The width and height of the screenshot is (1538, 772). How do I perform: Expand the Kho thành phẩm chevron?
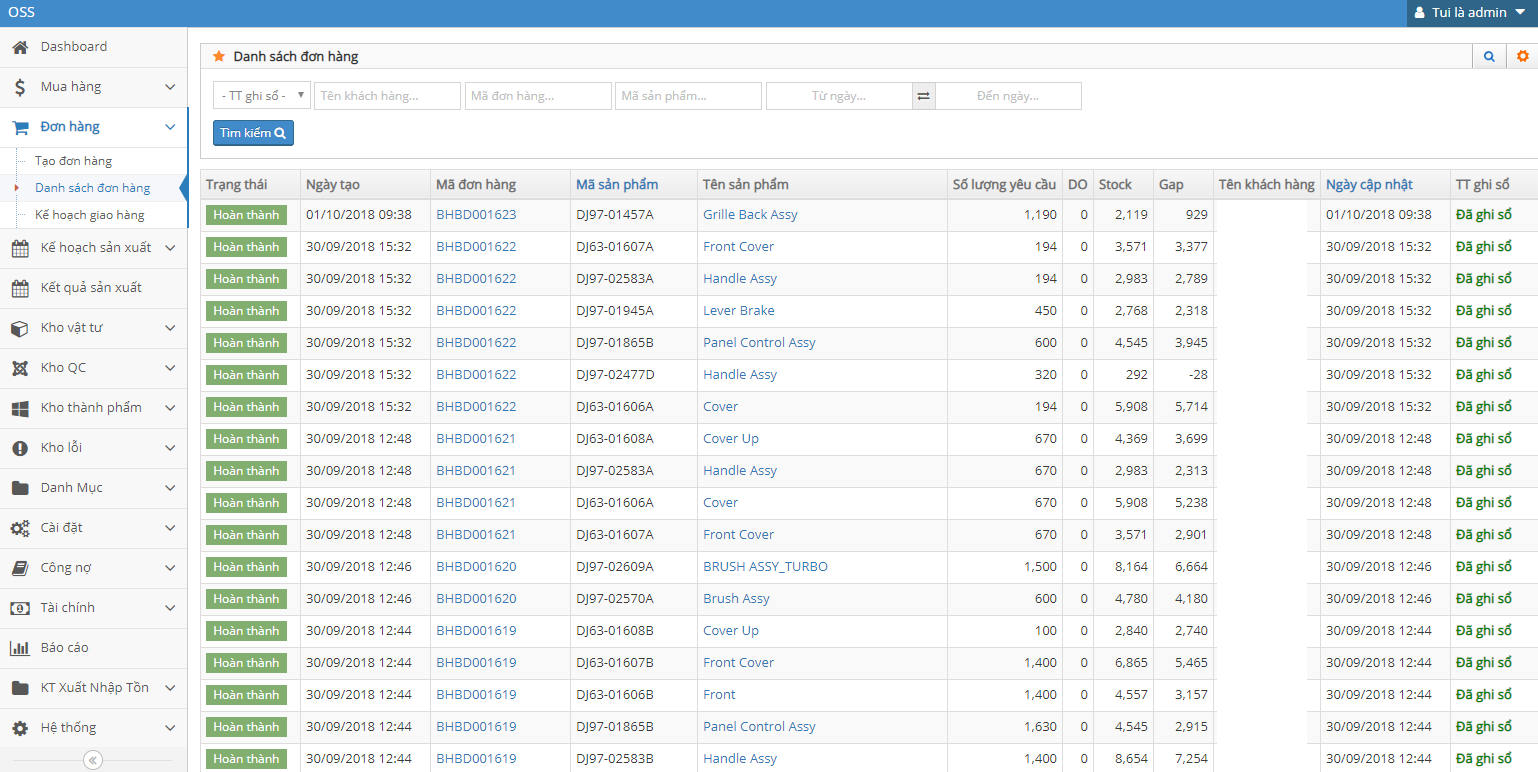170,408
